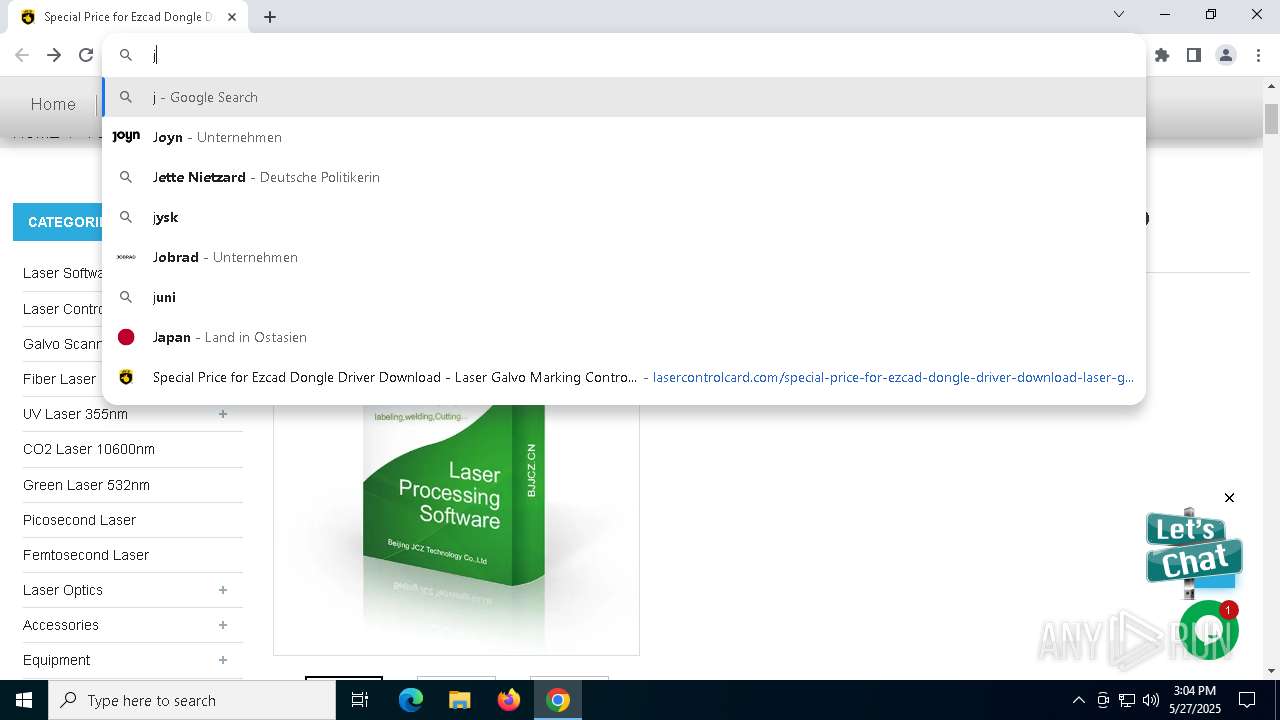Image resolution: width=1280 pixels, height=720 pixels.
Task: Open a new tab with plus button
Action: (270, 17)
